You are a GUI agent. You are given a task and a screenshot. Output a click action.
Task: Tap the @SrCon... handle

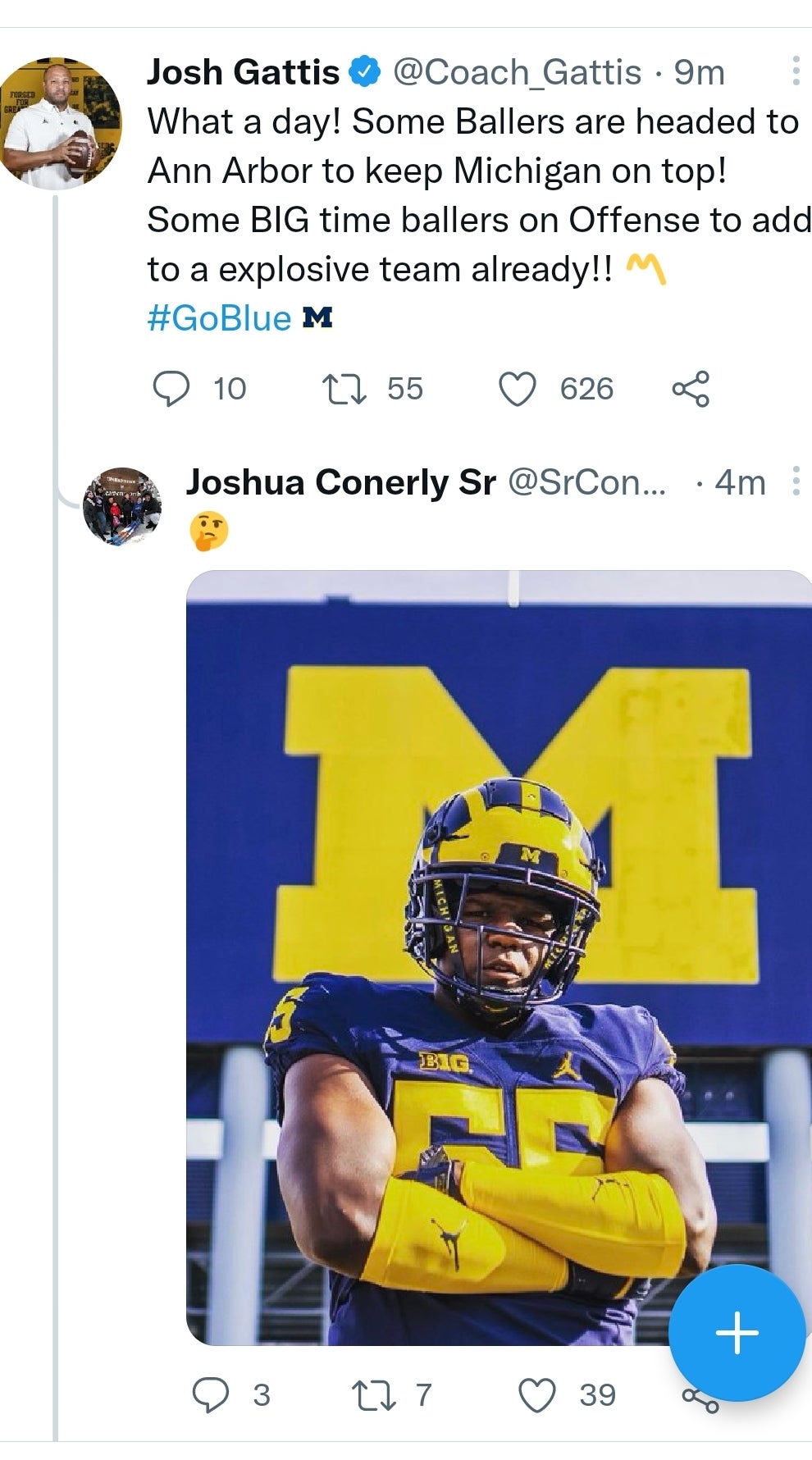point(586,482)
